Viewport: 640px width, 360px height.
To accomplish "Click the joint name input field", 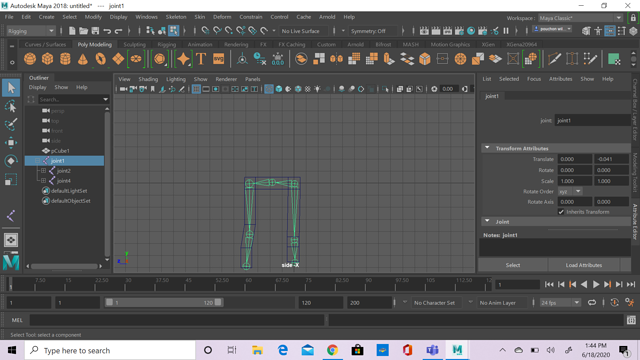I will [x=592, y=120].
